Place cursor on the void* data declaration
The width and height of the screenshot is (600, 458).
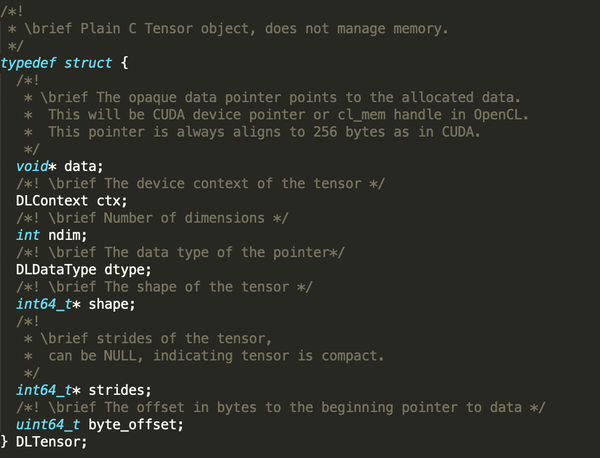(x=60, y=165)
